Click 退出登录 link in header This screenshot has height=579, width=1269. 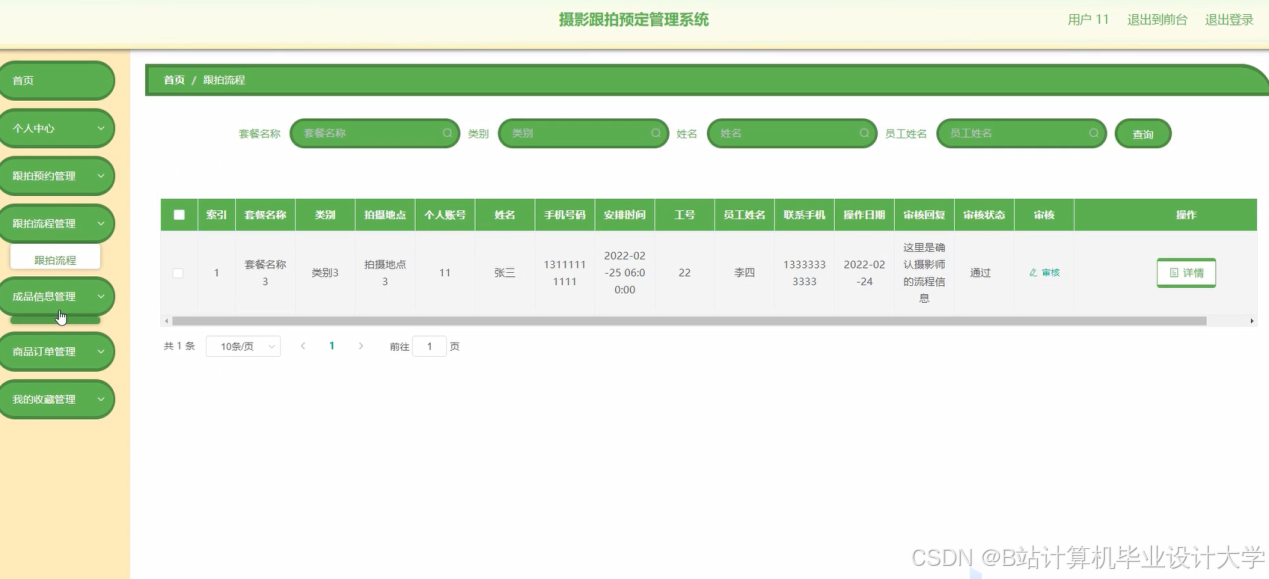tap(1229, 19)
